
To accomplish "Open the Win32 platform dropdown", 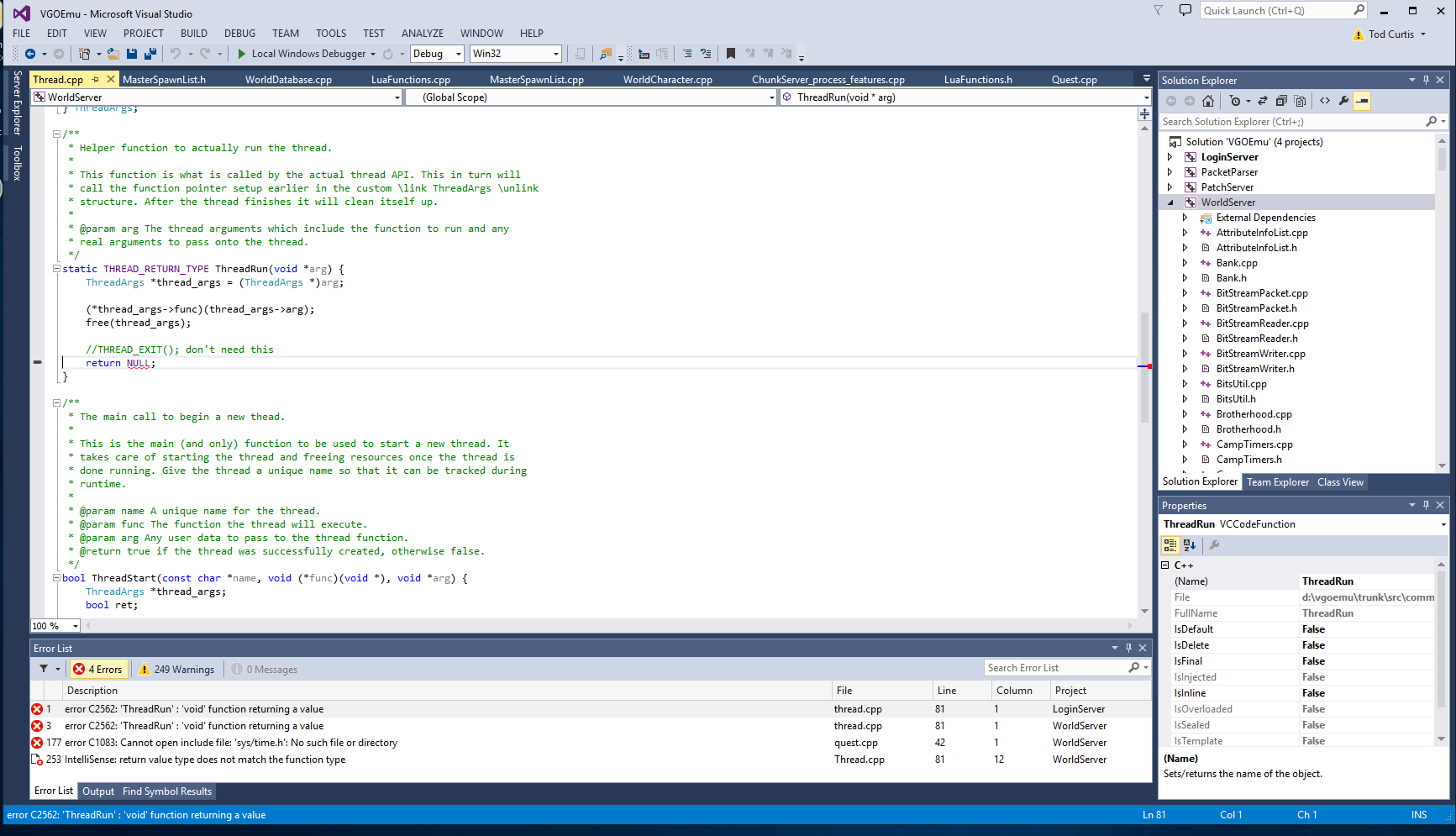I will pyautogui.click(x=515, y=54).
